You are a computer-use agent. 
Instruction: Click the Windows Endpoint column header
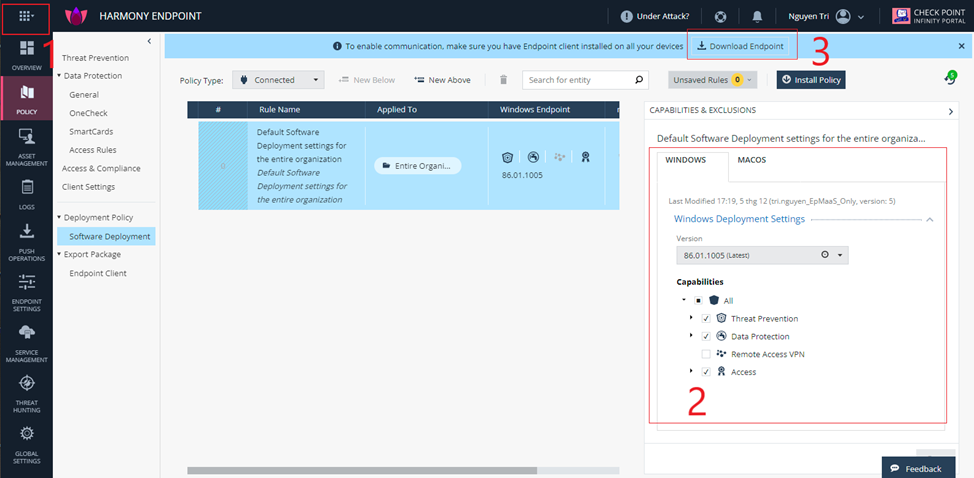[x=535, y=109]
